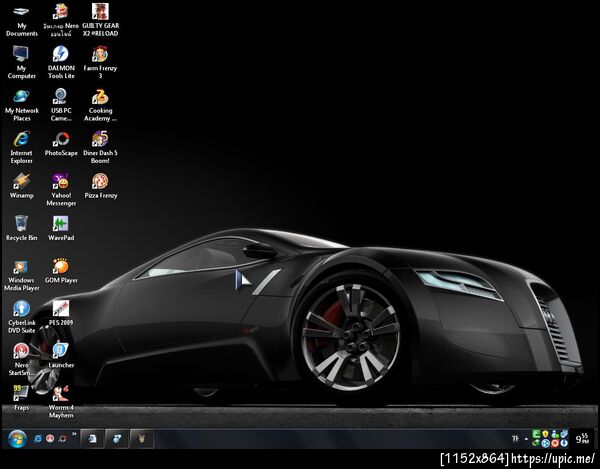Select the My Network Places icon

pyautogui.click(x=22, y=105)
